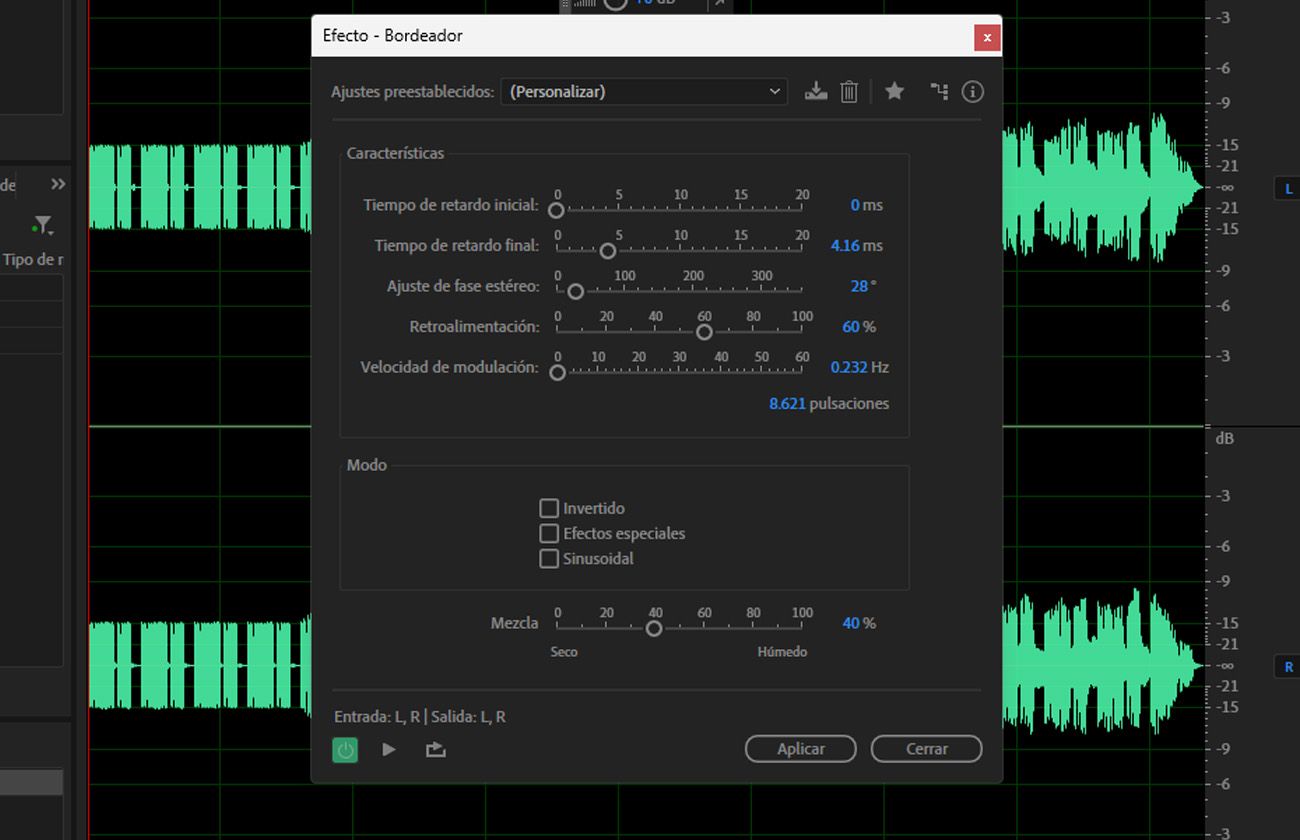The width and height of the screenshot is (1300, 840).
Task: Start effect preview playback
Action: [389, 749]
